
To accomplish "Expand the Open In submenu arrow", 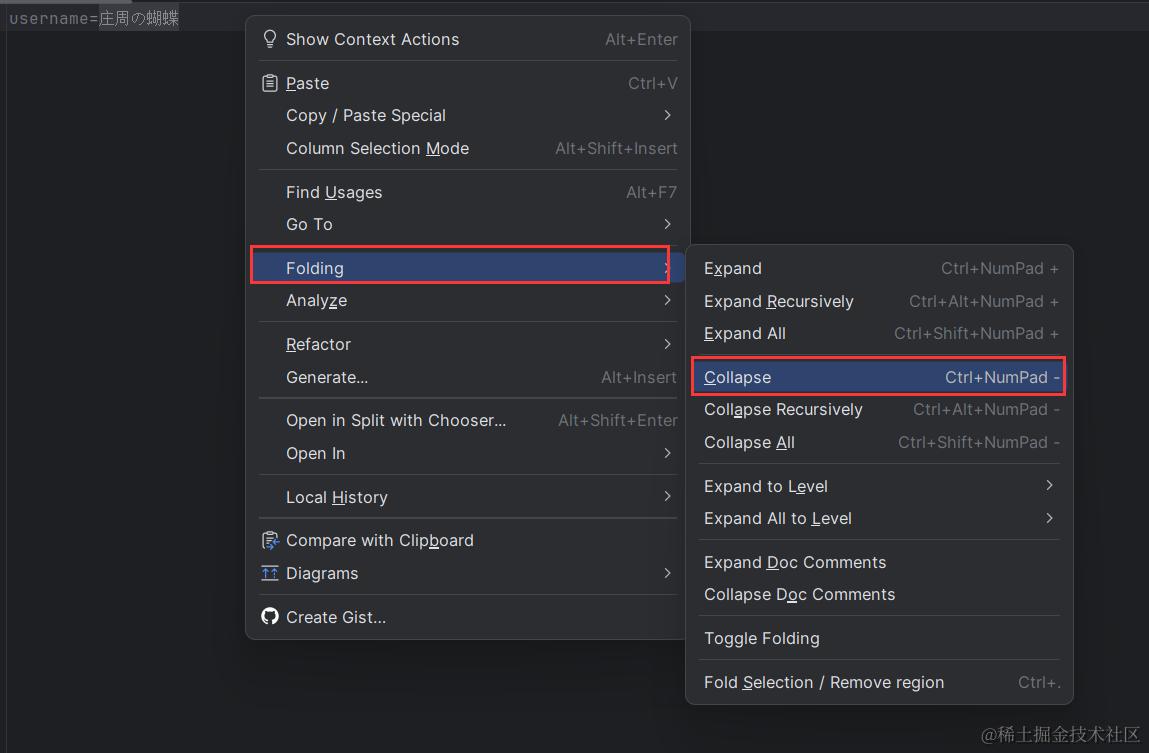I will [x=667, y=453].
